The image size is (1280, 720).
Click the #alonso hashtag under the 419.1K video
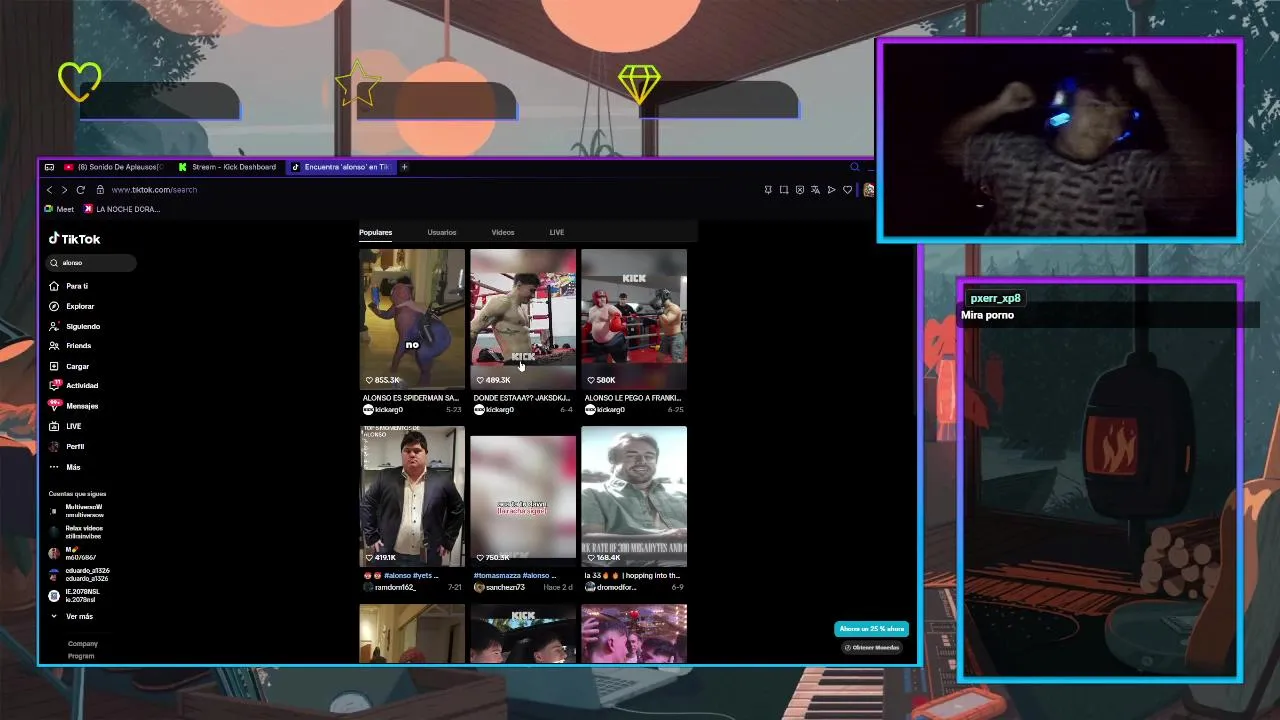click(398, 576)
